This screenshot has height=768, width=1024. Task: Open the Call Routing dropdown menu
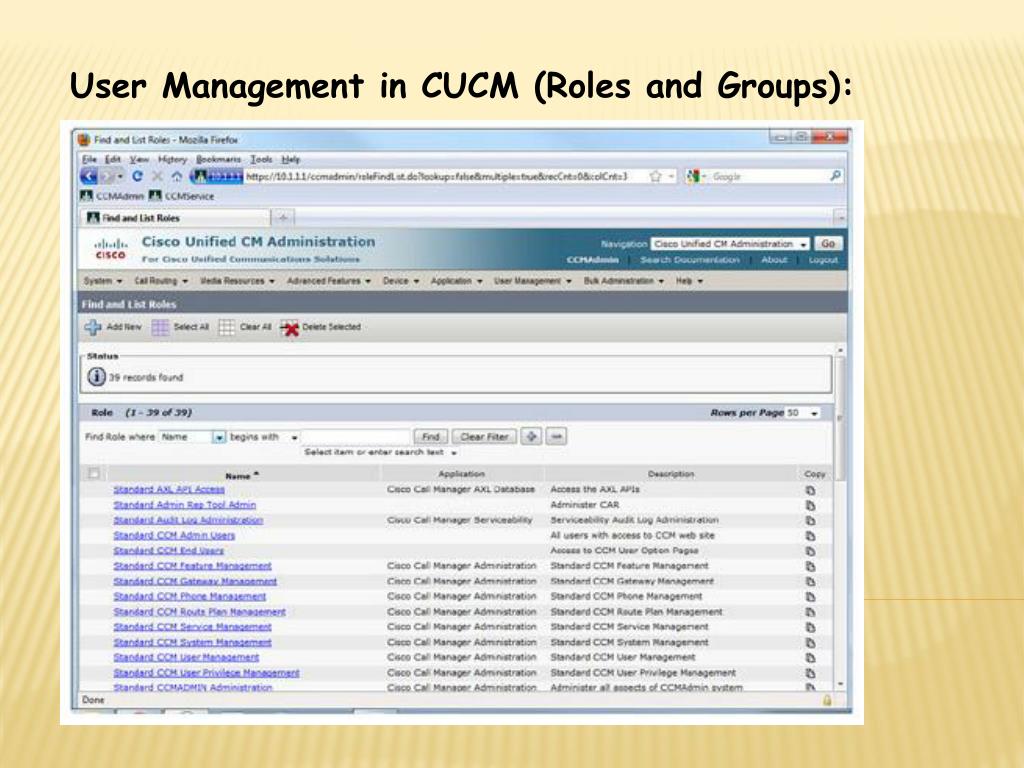tap(161, 281)
